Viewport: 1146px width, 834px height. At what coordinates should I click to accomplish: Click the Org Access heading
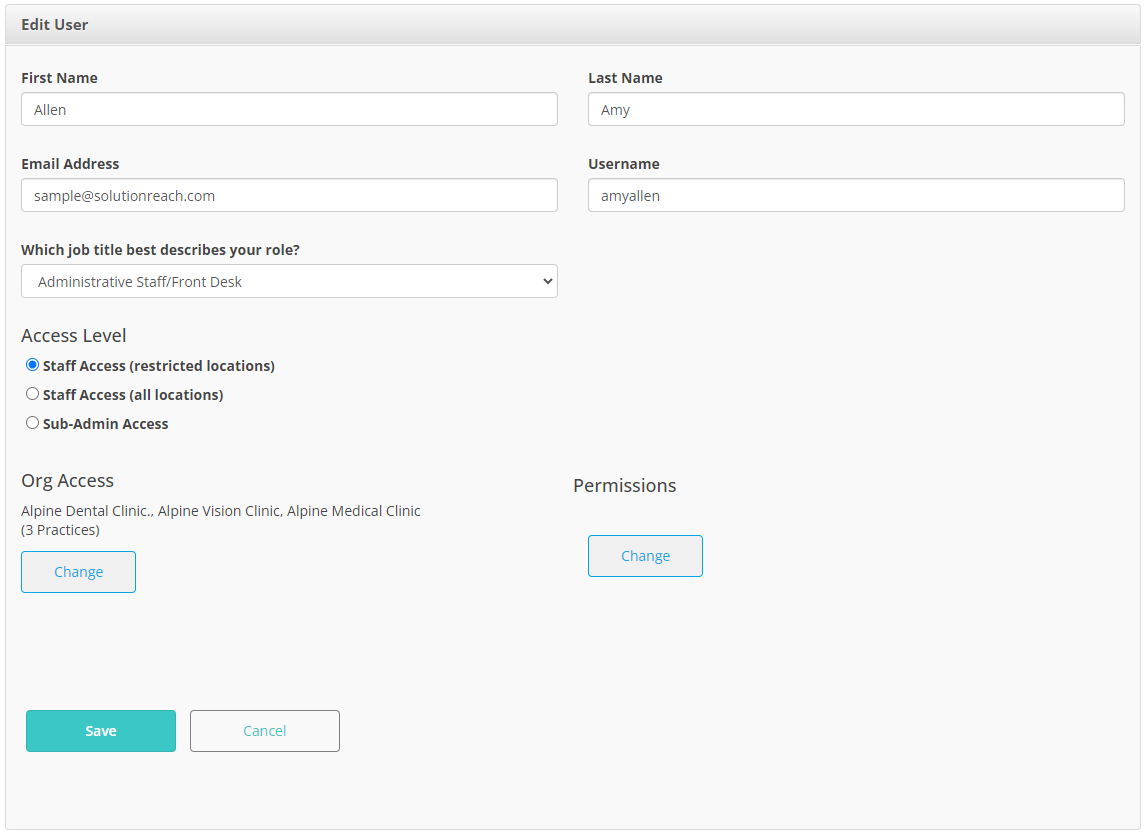pyautogui.click(x=67, y=481)
